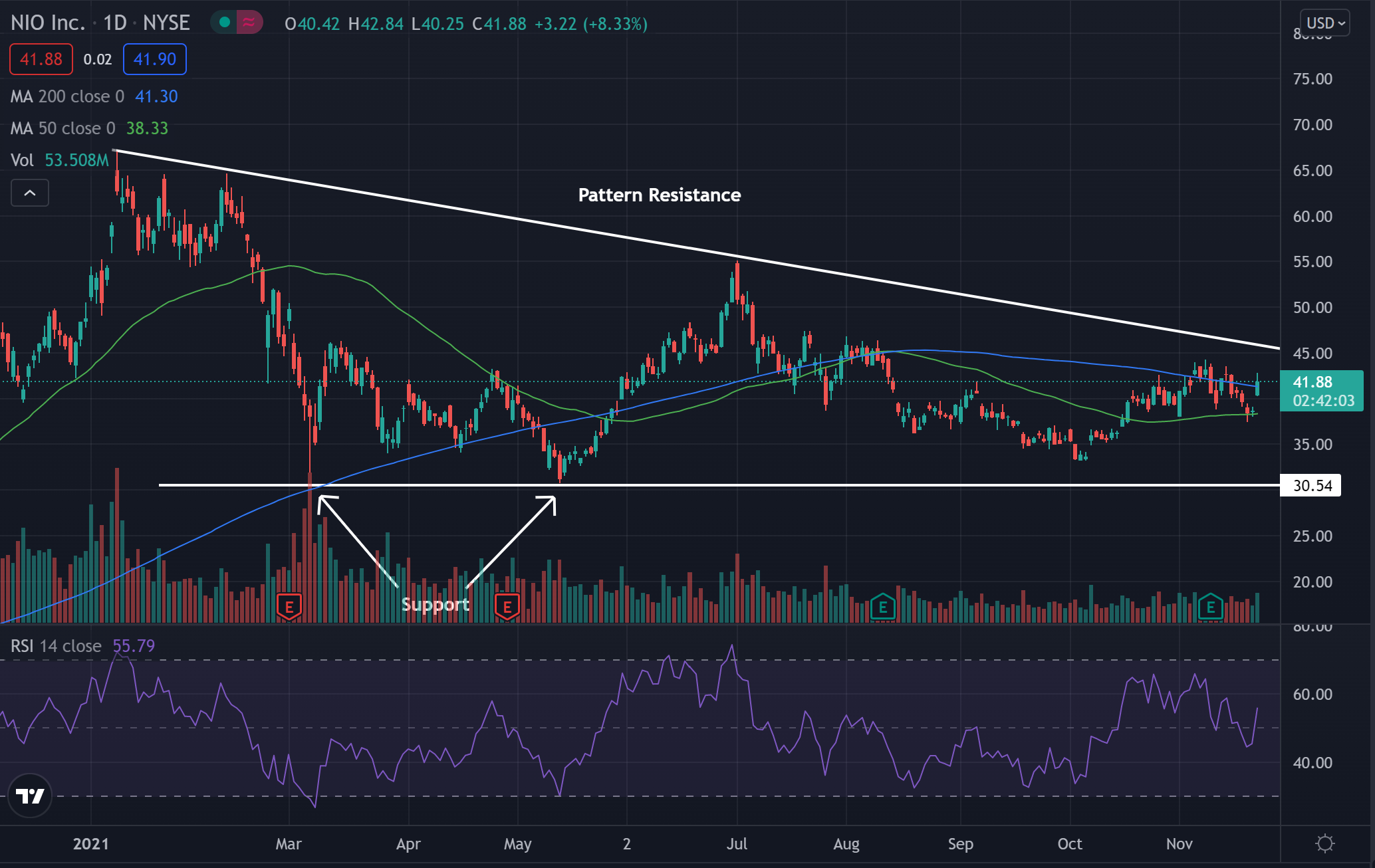1375x868 pixels.
Task: Click the TradingView logo icon
Action: pos(30,796)
